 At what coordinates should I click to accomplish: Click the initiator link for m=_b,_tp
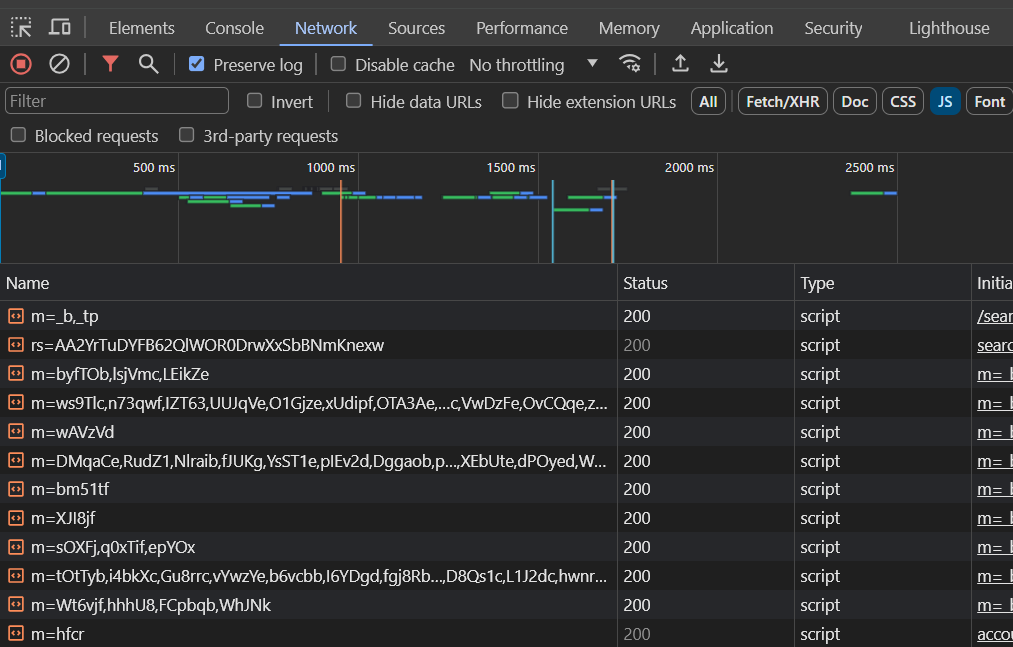coord(994,316)
